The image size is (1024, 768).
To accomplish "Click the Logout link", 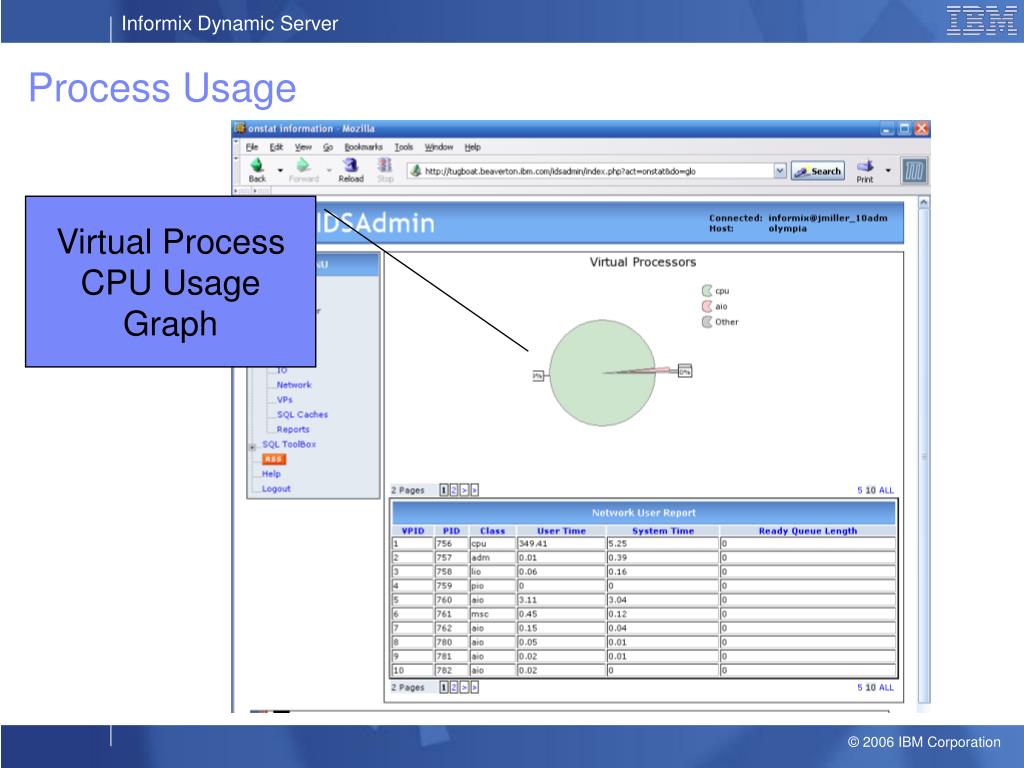I will [x=276, y=488].
